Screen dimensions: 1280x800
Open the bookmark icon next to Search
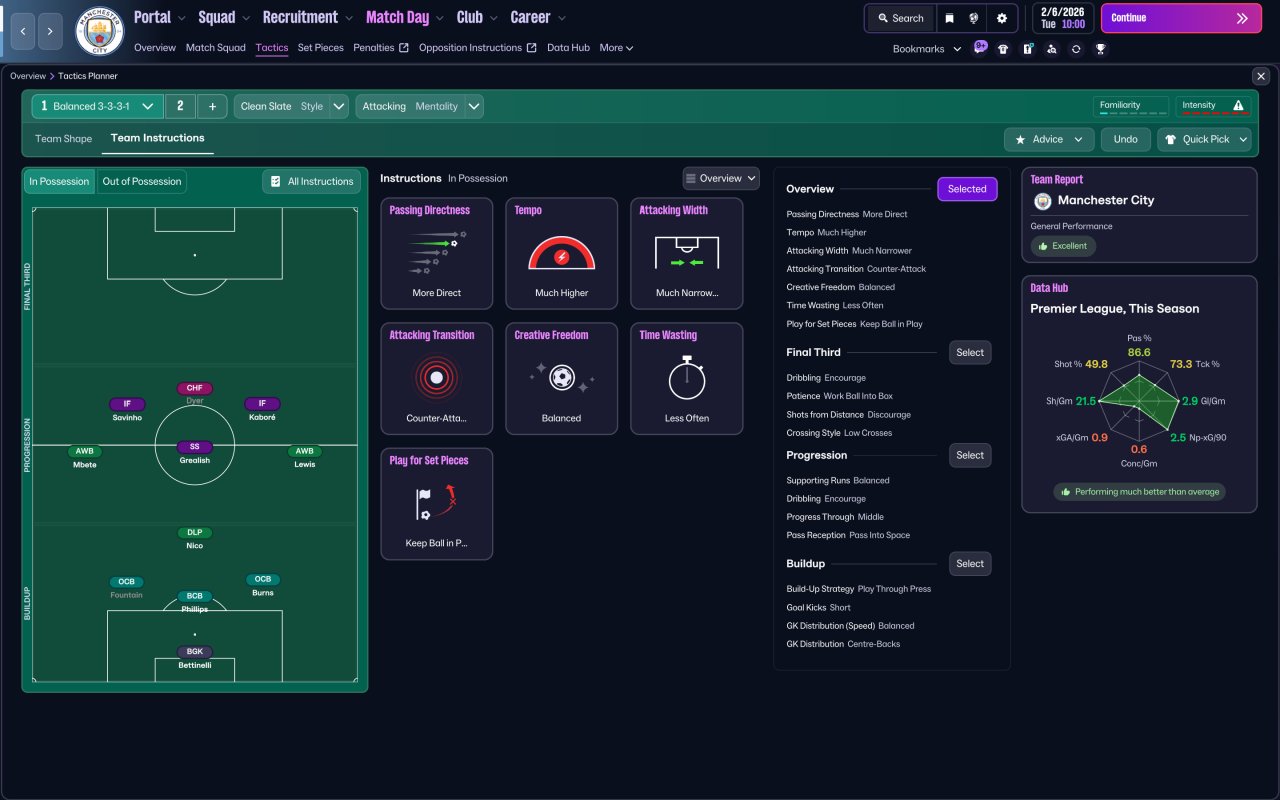click(x=949, y=18)
